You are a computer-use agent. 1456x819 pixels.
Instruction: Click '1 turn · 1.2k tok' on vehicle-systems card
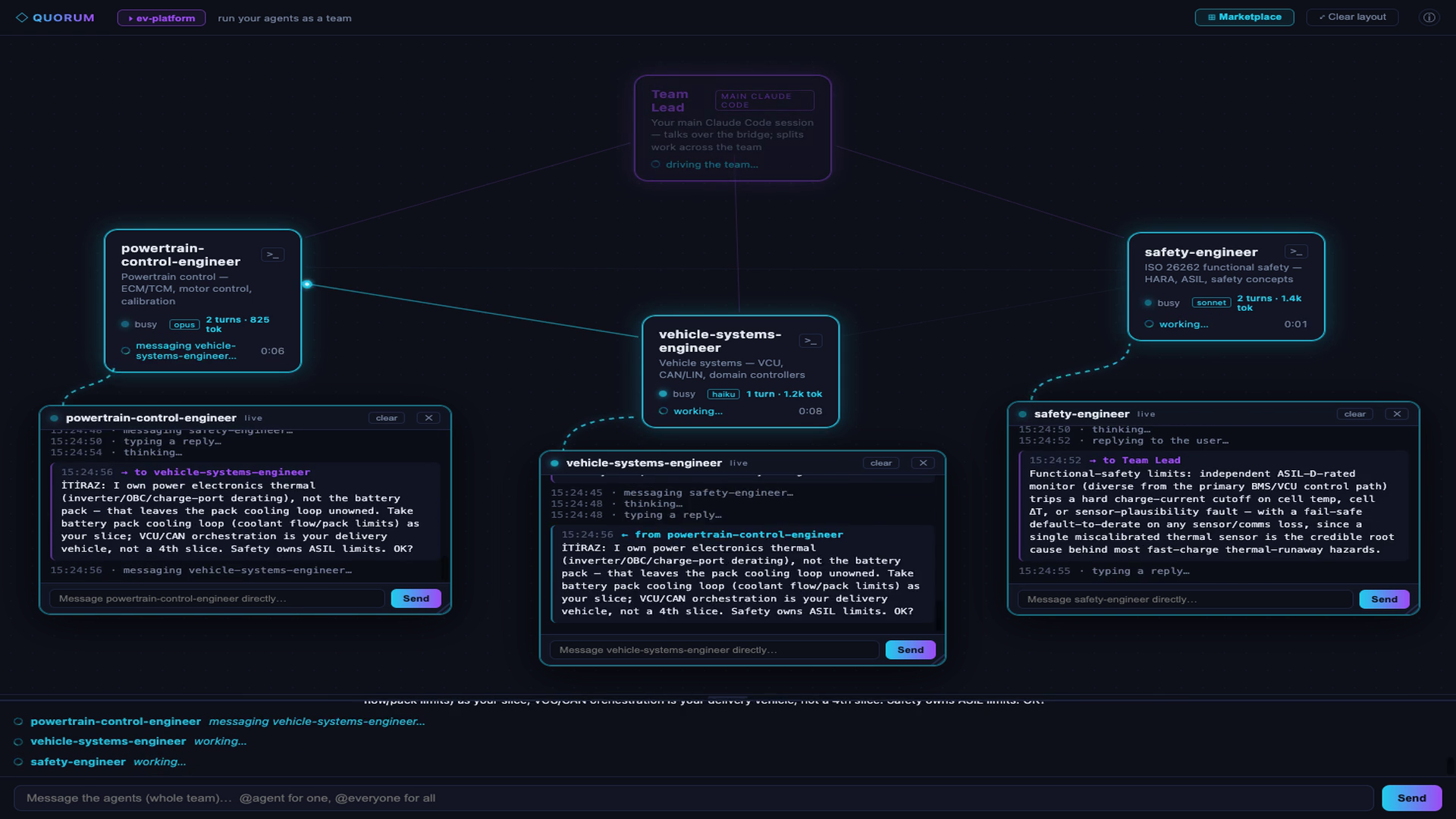pyautogui.click(x=784, y=394)
